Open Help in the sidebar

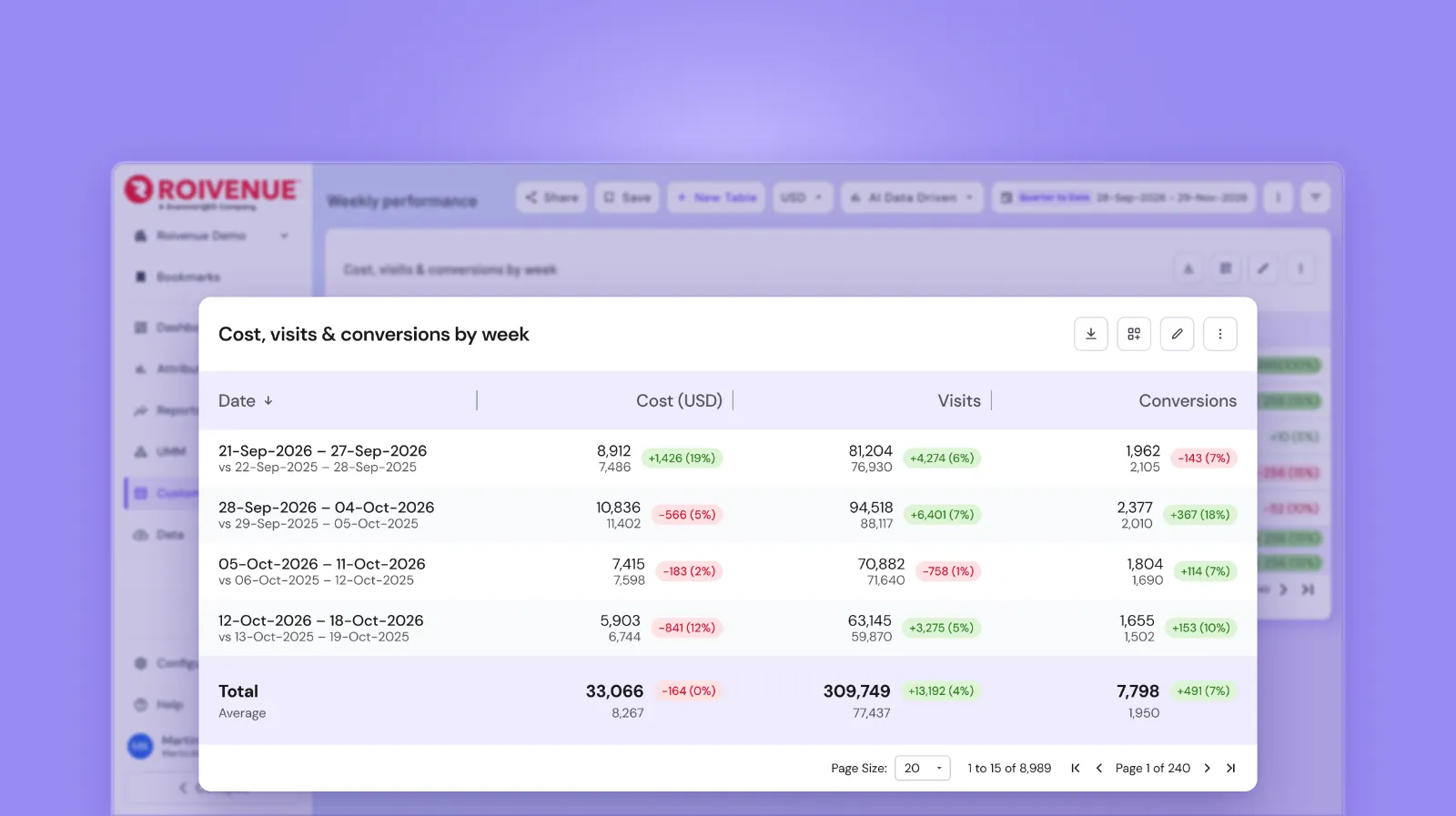(160, 704)
